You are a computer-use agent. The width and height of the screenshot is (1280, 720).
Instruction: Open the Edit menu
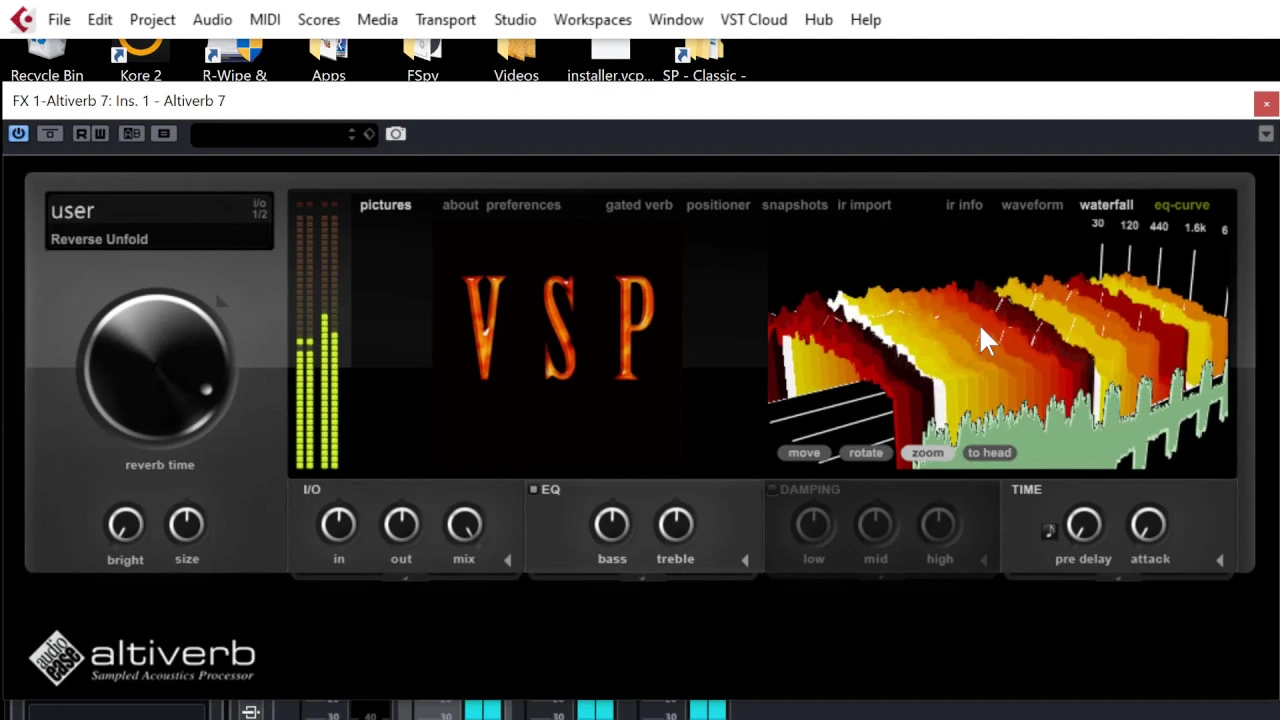coord(100,19)
